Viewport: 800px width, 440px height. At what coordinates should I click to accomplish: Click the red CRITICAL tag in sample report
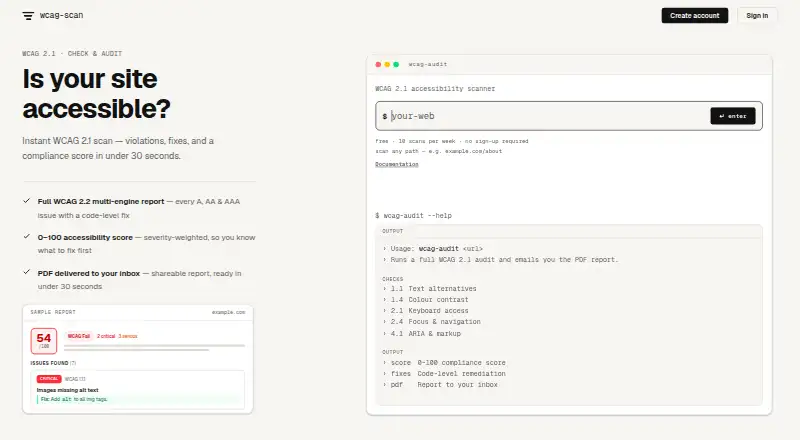pos(49,379)
